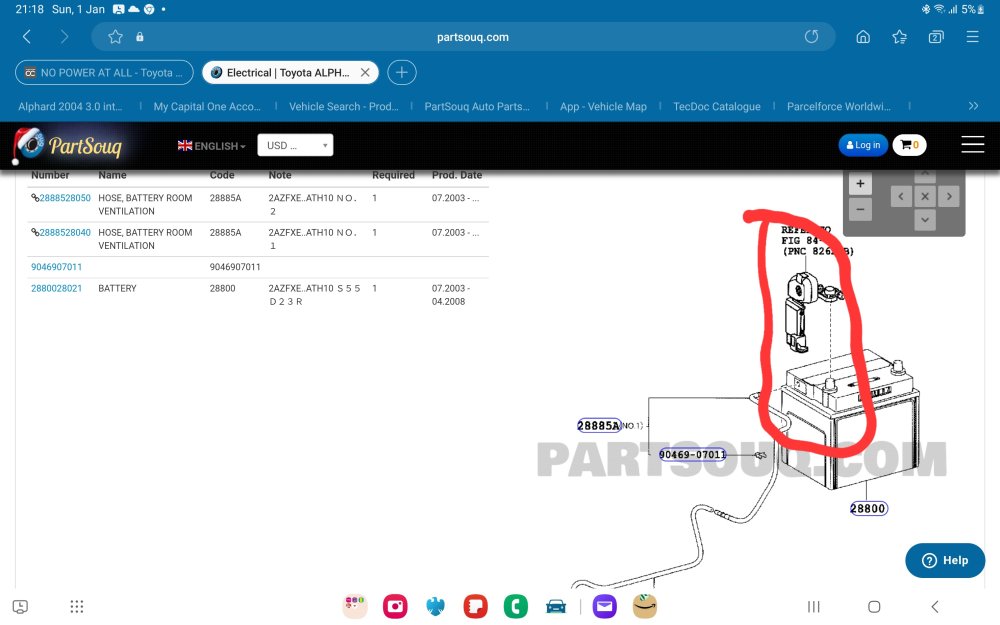Viewport: 1000px width, 625px height.
Task: Open part number 2888528040 link
Action: [x=64, y=232]
